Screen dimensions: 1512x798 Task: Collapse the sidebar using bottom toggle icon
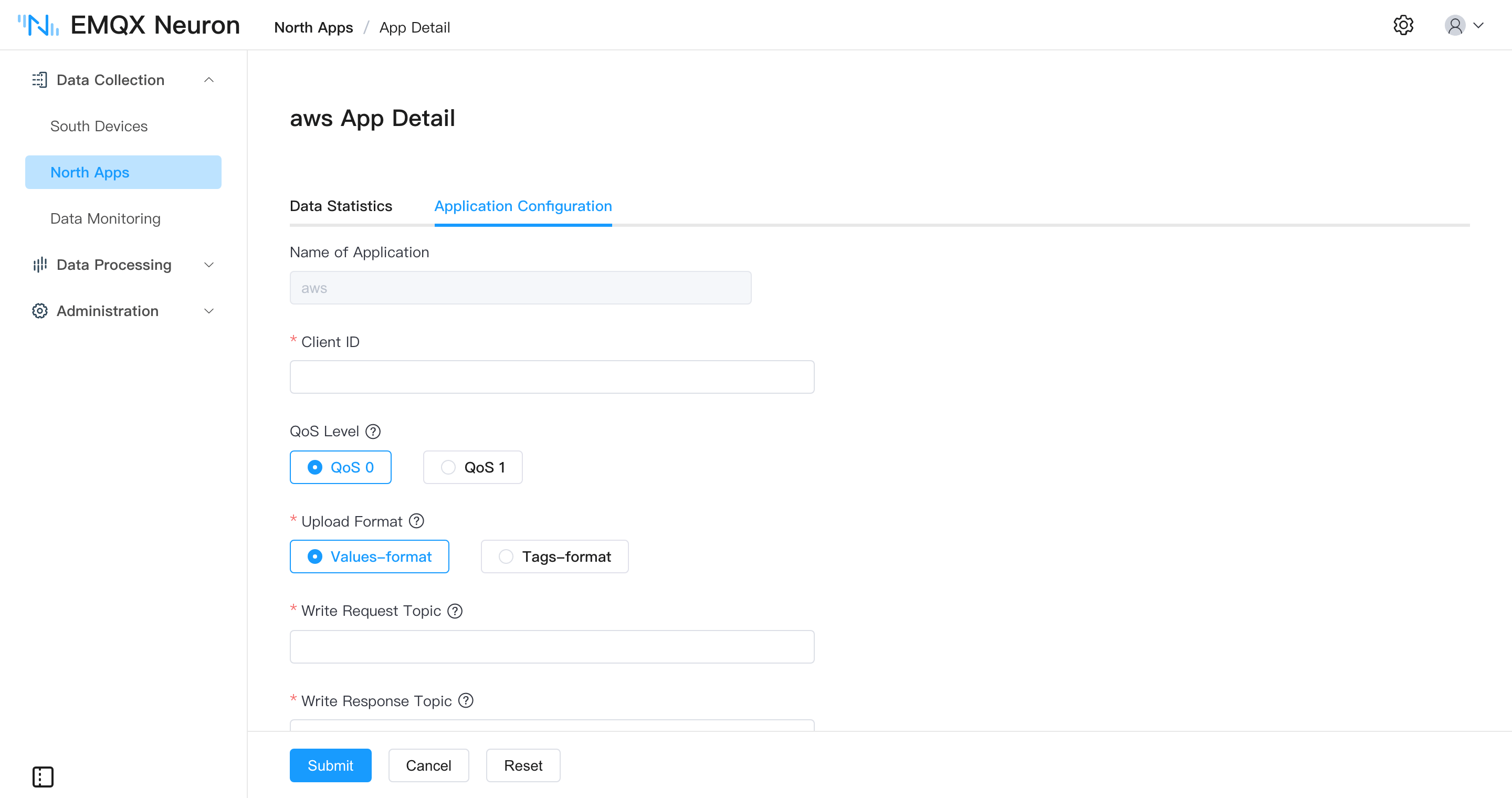pyautogui.click(x=43, y=776)
